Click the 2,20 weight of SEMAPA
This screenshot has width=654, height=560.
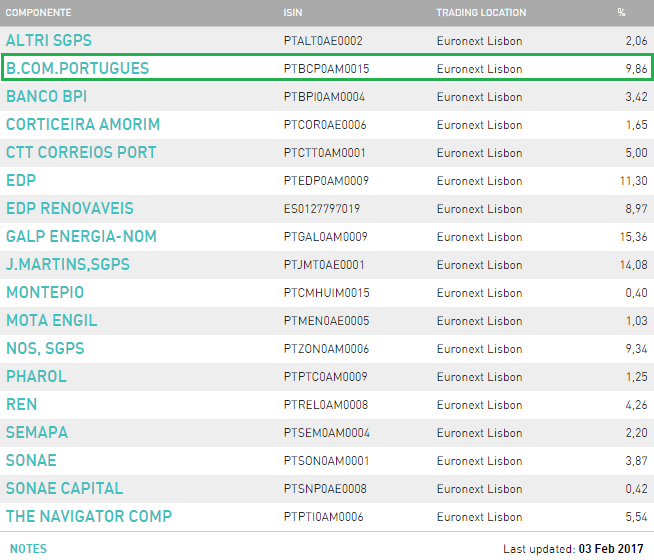(x=636, y=433)
